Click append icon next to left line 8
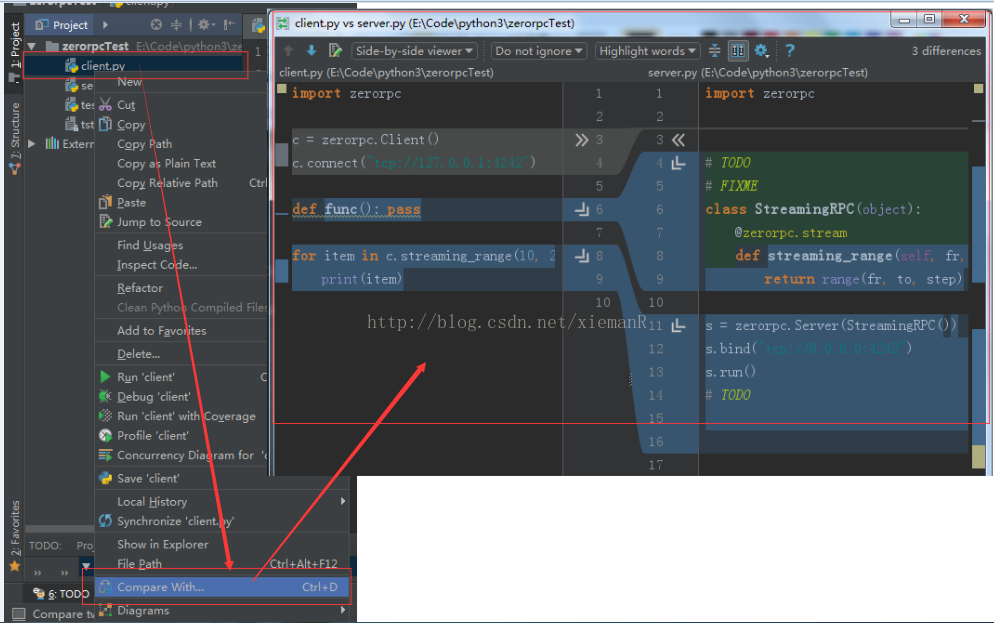Viewport: 994px width, 623px height. tap(581, 255)
